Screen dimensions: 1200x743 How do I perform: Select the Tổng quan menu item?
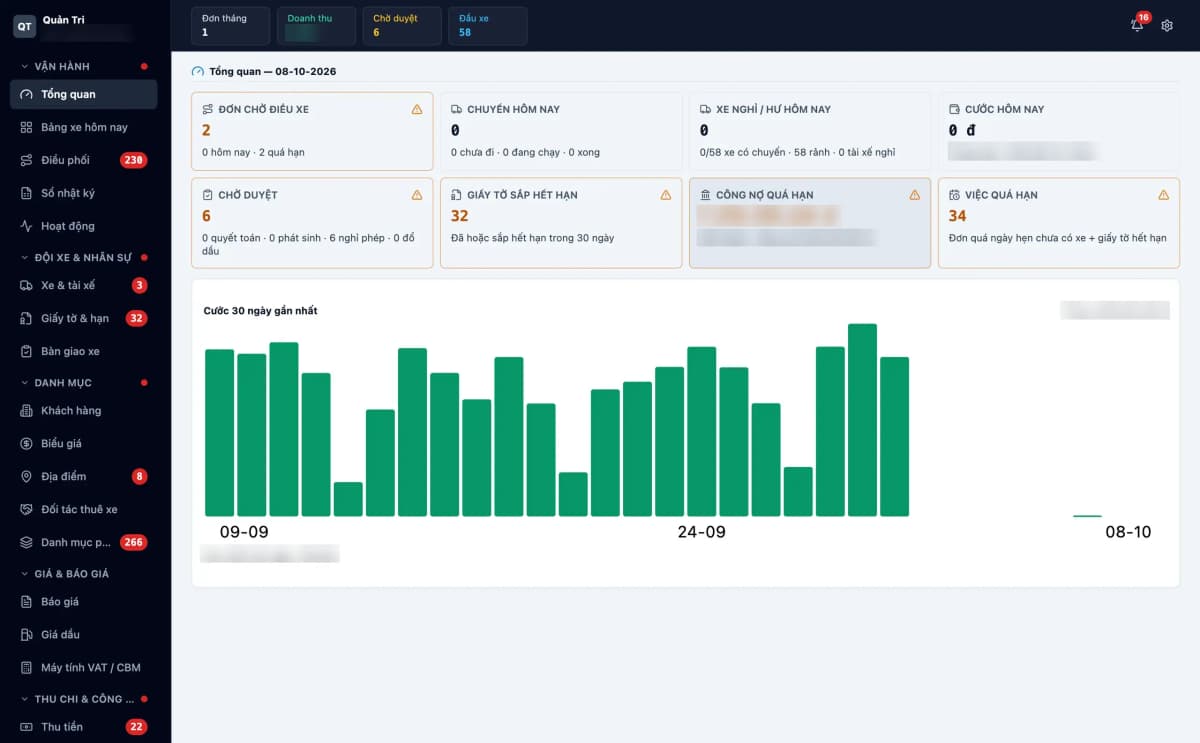pyautogui.click(x=84, y=94)
